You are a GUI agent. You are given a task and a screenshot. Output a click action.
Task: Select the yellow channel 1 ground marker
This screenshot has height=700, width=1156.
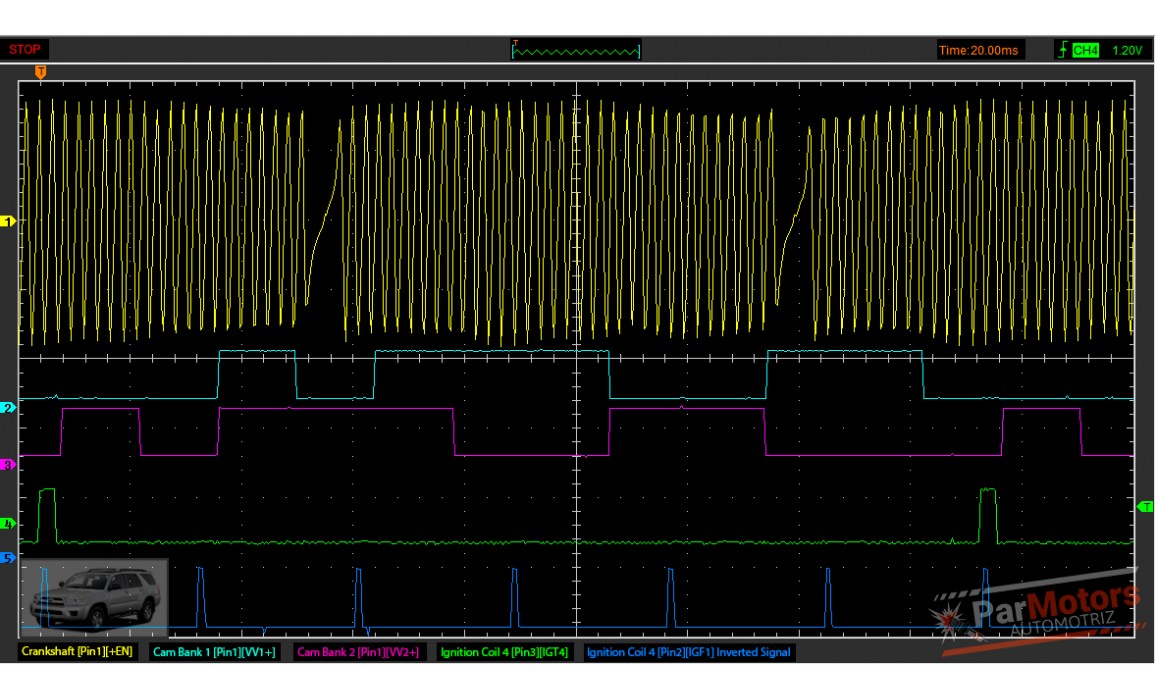pyautogui.click(x=9, y=221)
